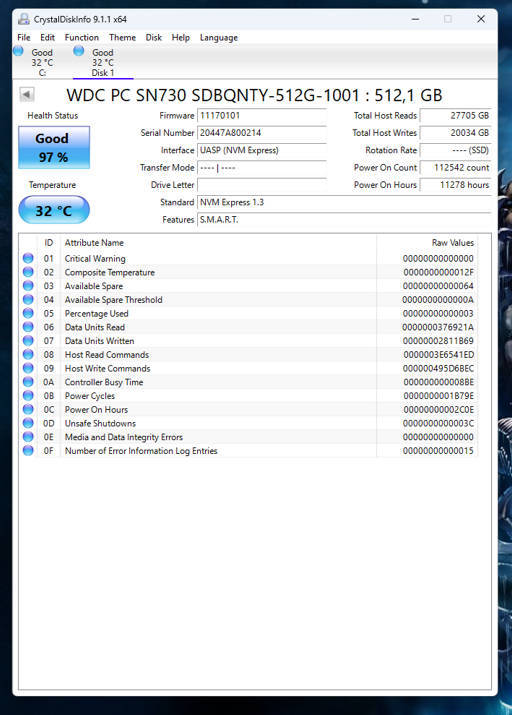Screen dimensions: 512x715
Task: Switch to the C: drive tab
Action: tap(42, 62)
